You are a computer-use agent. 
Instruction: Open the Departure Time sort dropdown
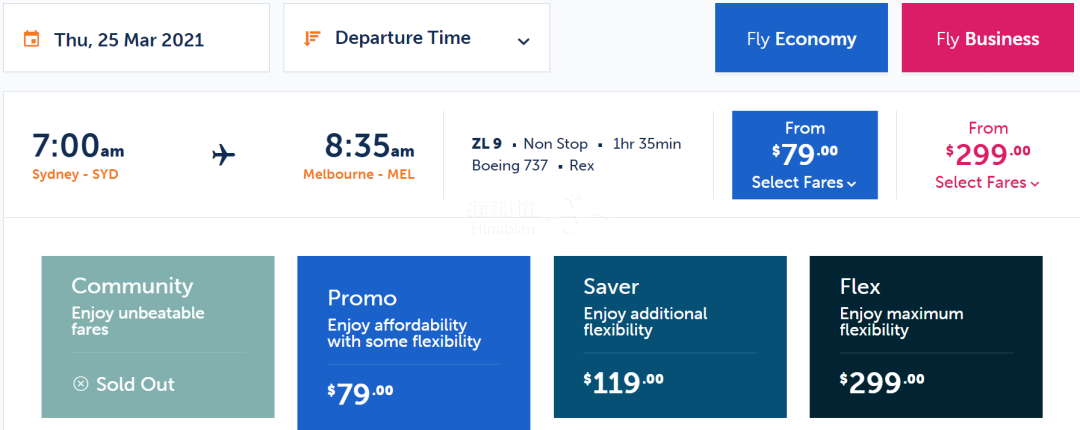pyautogui.click(x=417, y=38)
